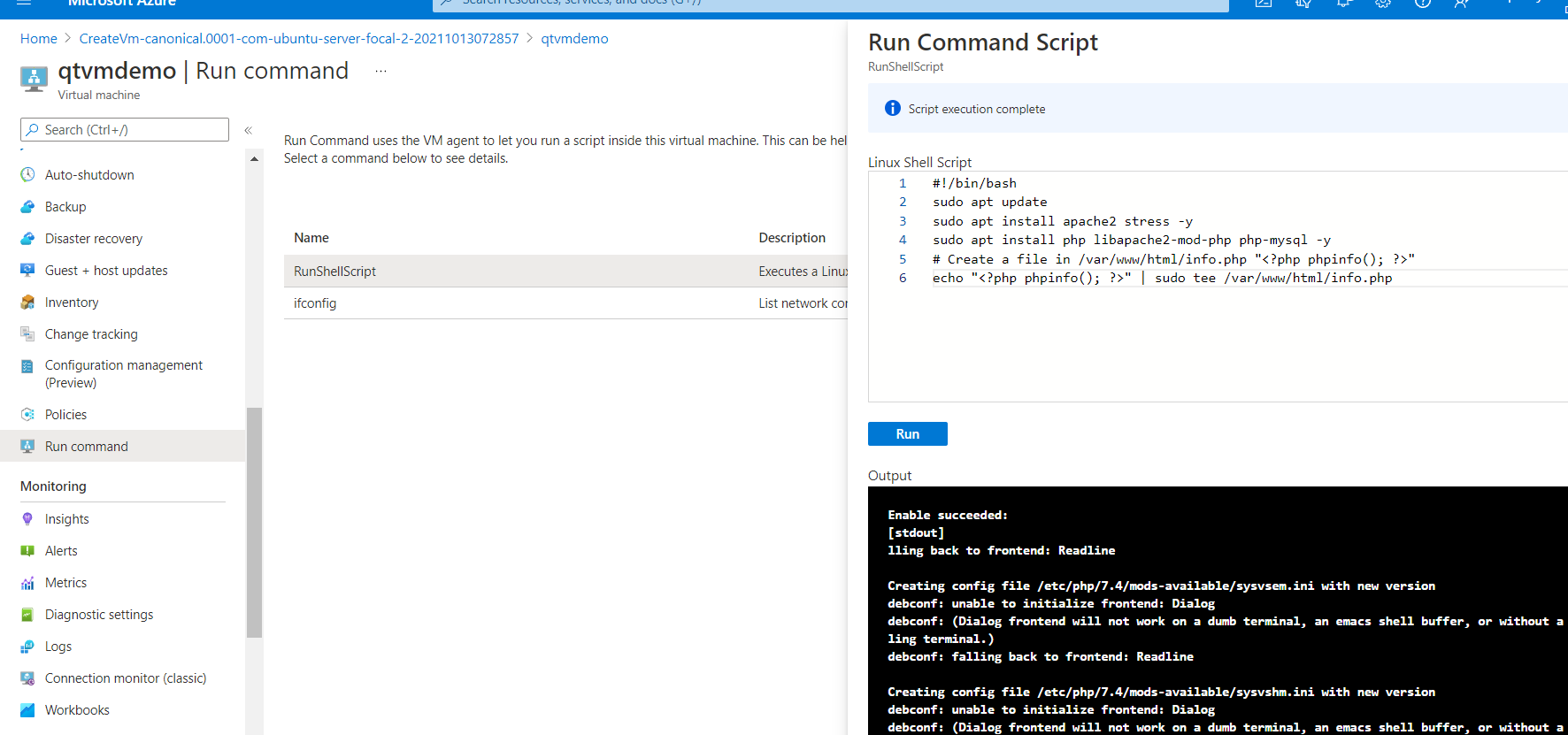Click the Guest + host updates icon
Image resolution: width=1568 pixels, height=735 pixels.
tap(27, 270)
